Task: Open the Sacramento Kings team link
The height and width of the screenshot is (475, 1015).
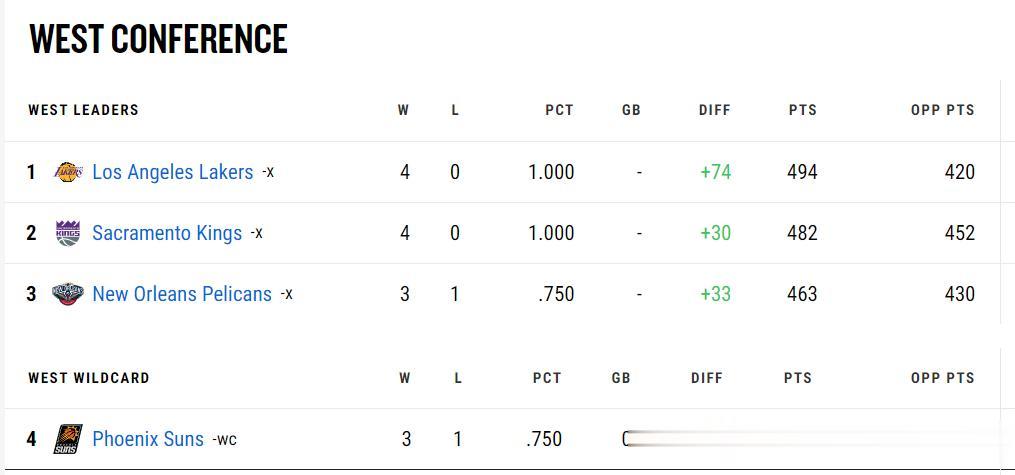Action: (167, 233)
